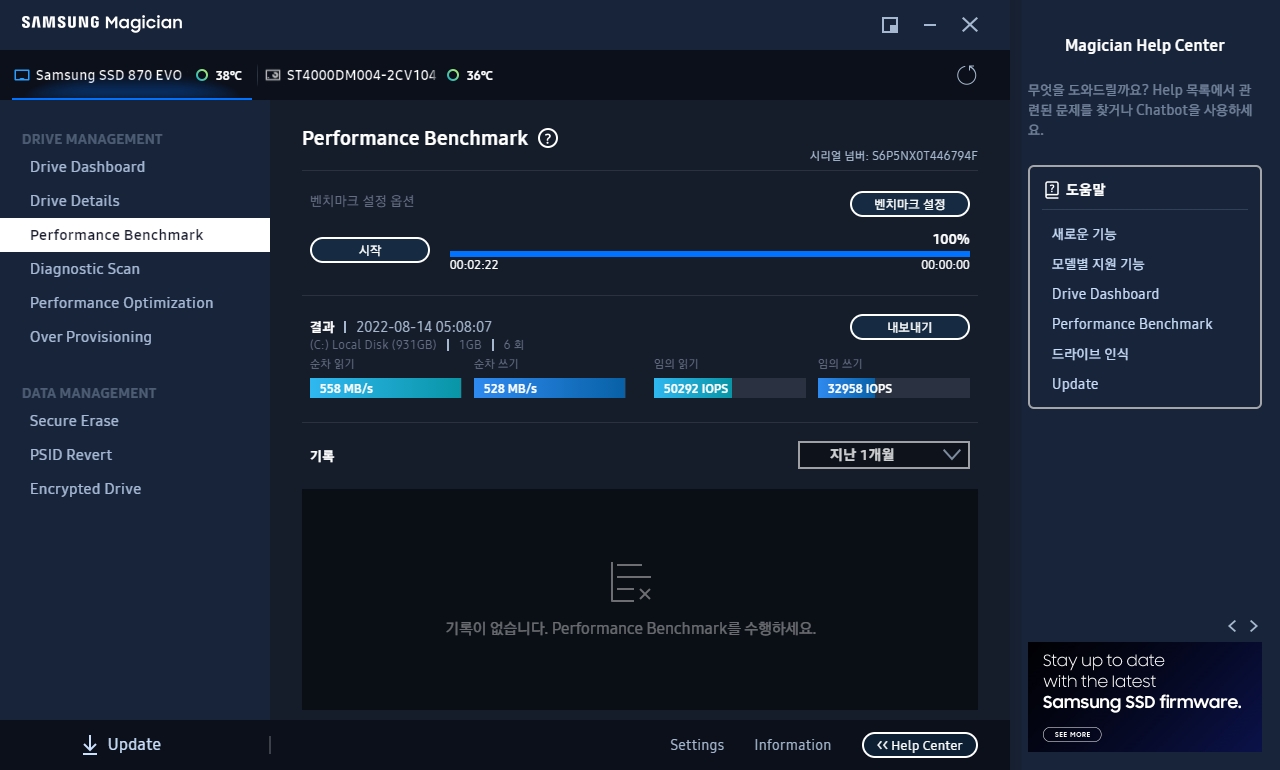1280x770 pixels.
Task: Click the Help Center collapse button
Action: pyautogui.click(x=920, y=745)
